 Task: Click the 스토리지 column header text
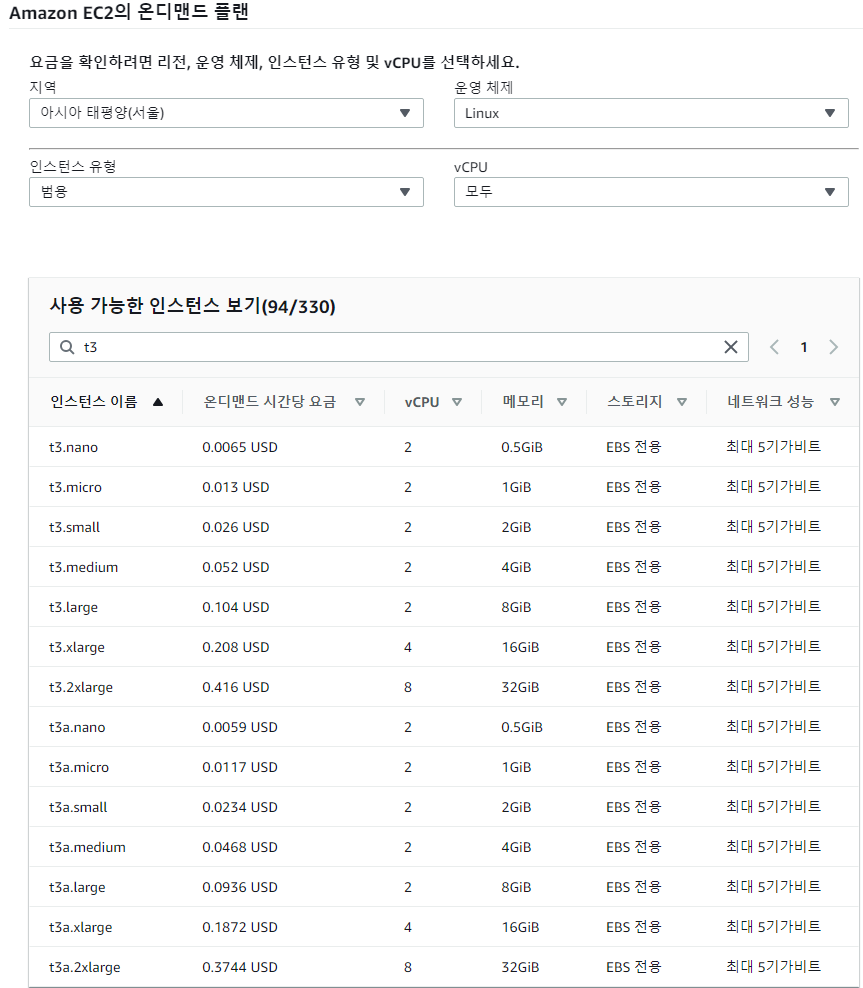coord(634,401)
